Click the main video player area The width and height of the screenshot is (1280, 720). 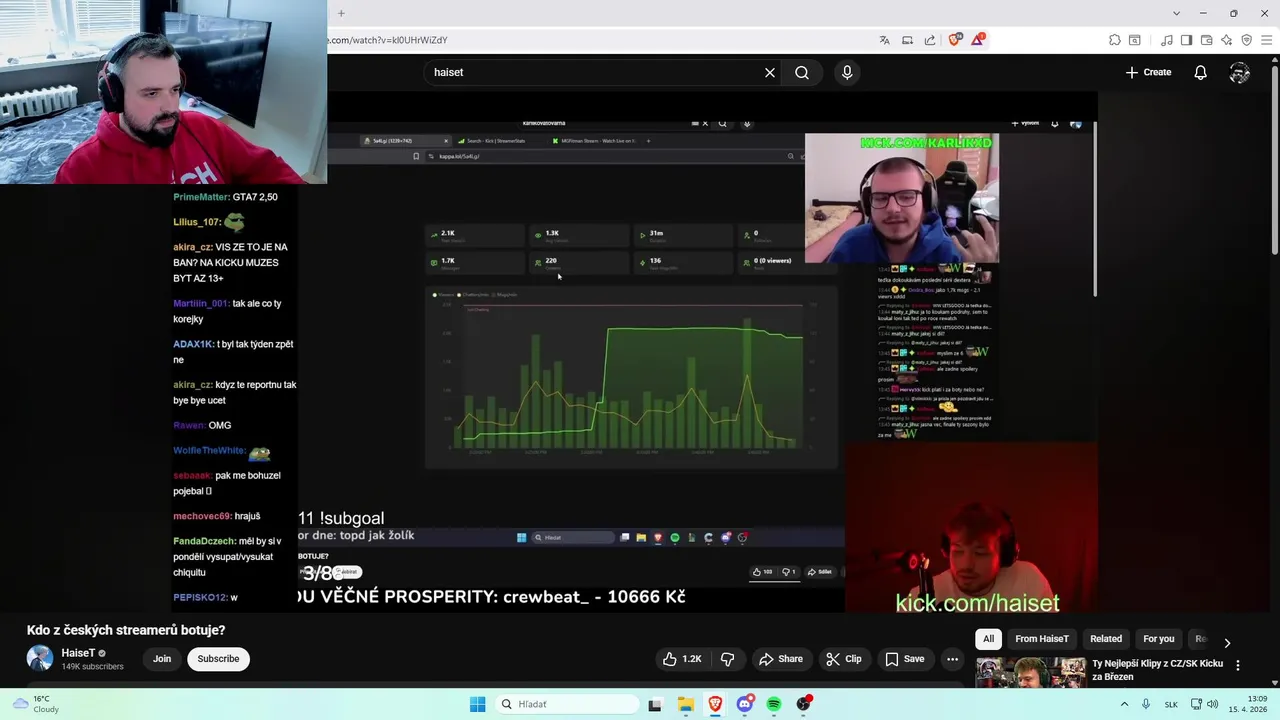point(712,352)
